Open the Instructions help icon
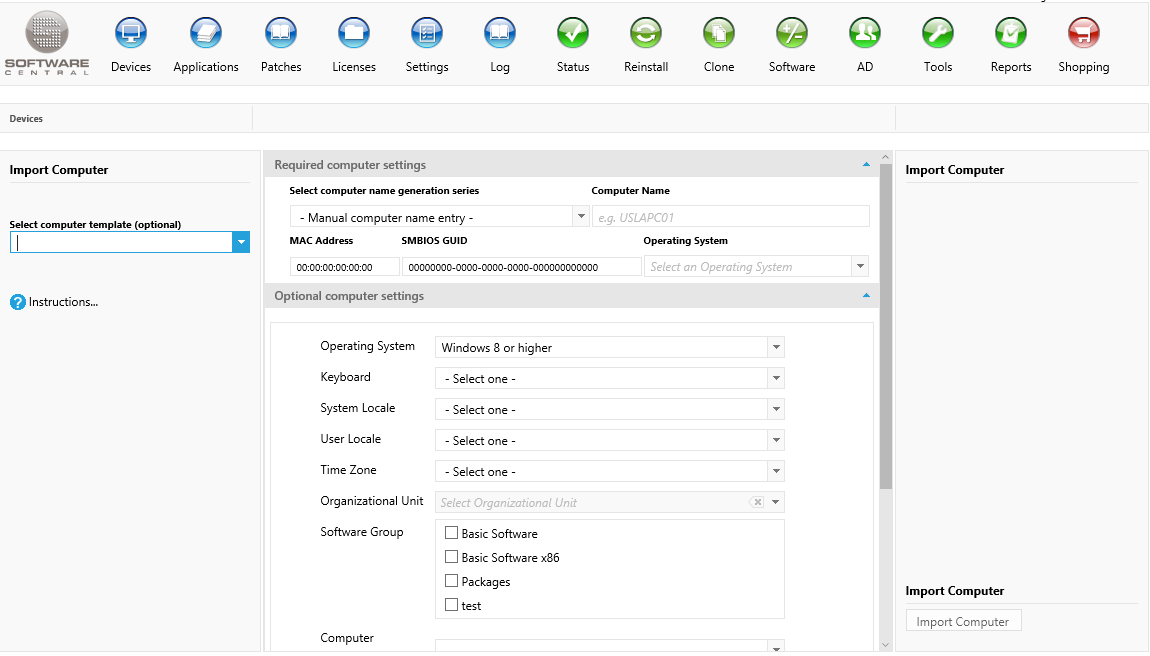The image size is (1150, 656). [17, 302]
